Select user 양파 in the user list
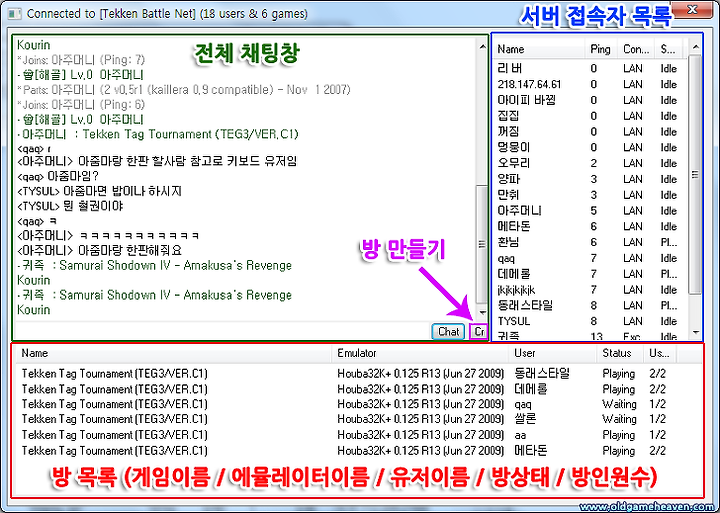This screenshot has width=720, height=513. click(x=591, y=179)
